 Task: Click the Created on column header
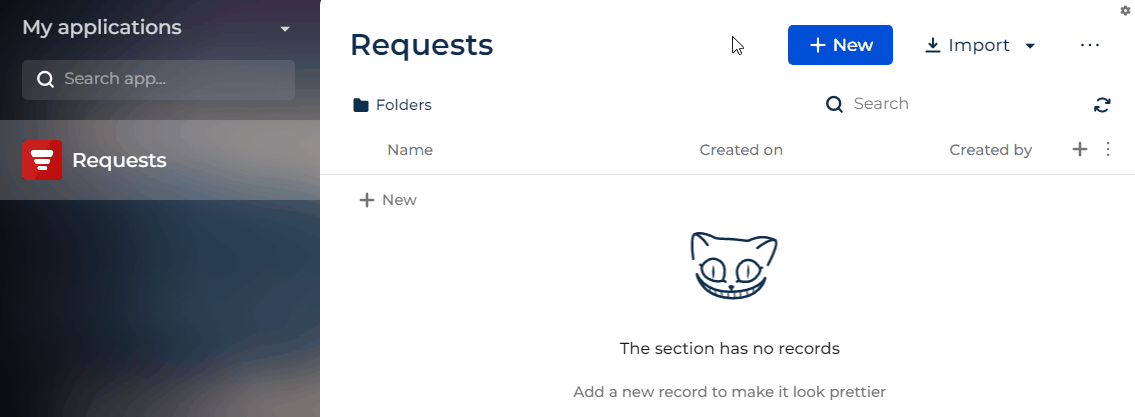741,150
